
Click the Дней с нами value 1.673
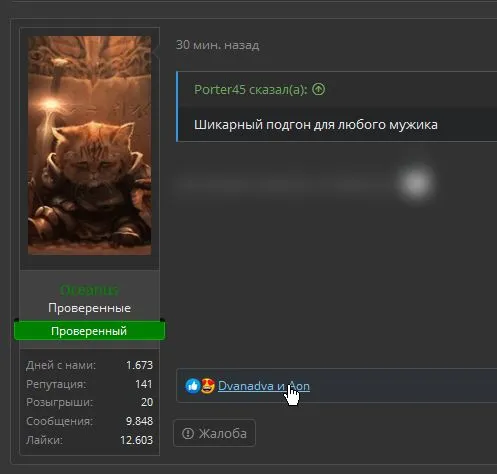(139, 365)
